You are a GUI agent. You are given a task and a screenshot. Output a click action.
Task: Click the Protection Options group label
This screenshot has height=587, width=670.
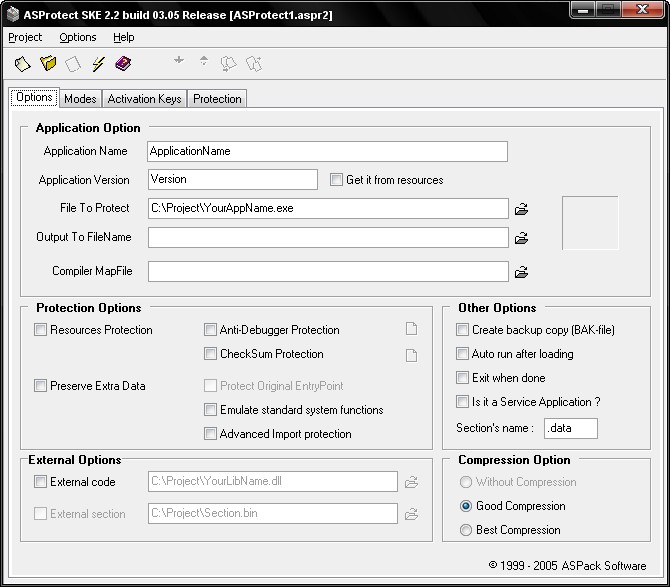pyautogui.click(x=88, y=308)
